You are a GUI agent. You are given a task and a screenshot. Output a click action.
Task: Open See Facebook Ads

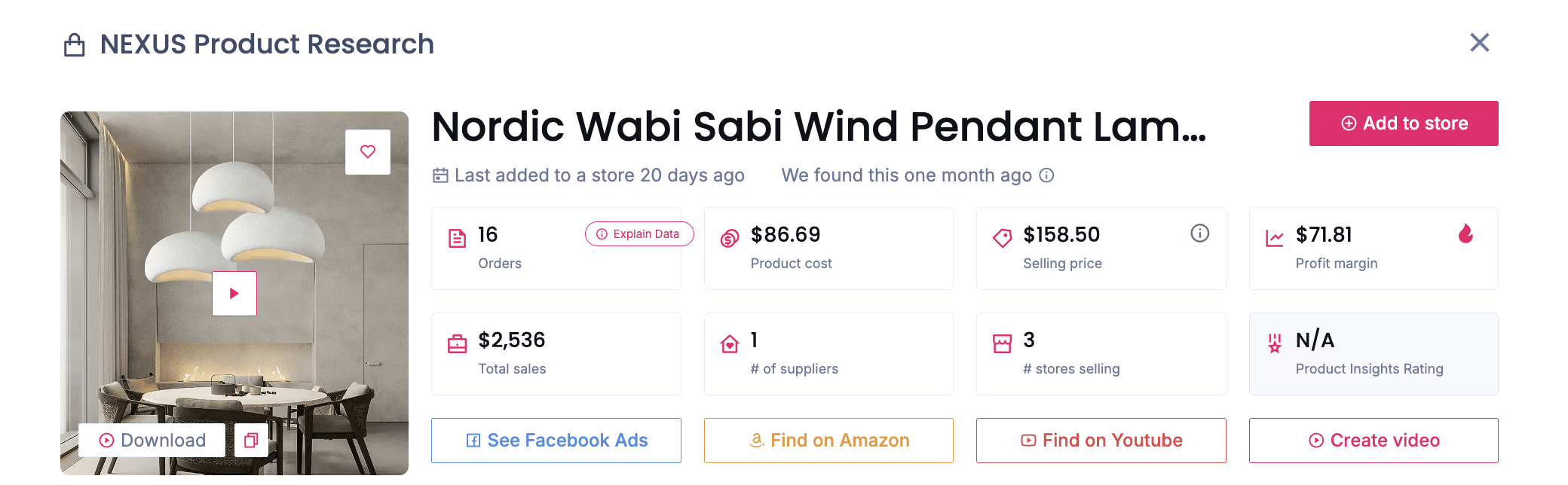[x=556, y=441]
